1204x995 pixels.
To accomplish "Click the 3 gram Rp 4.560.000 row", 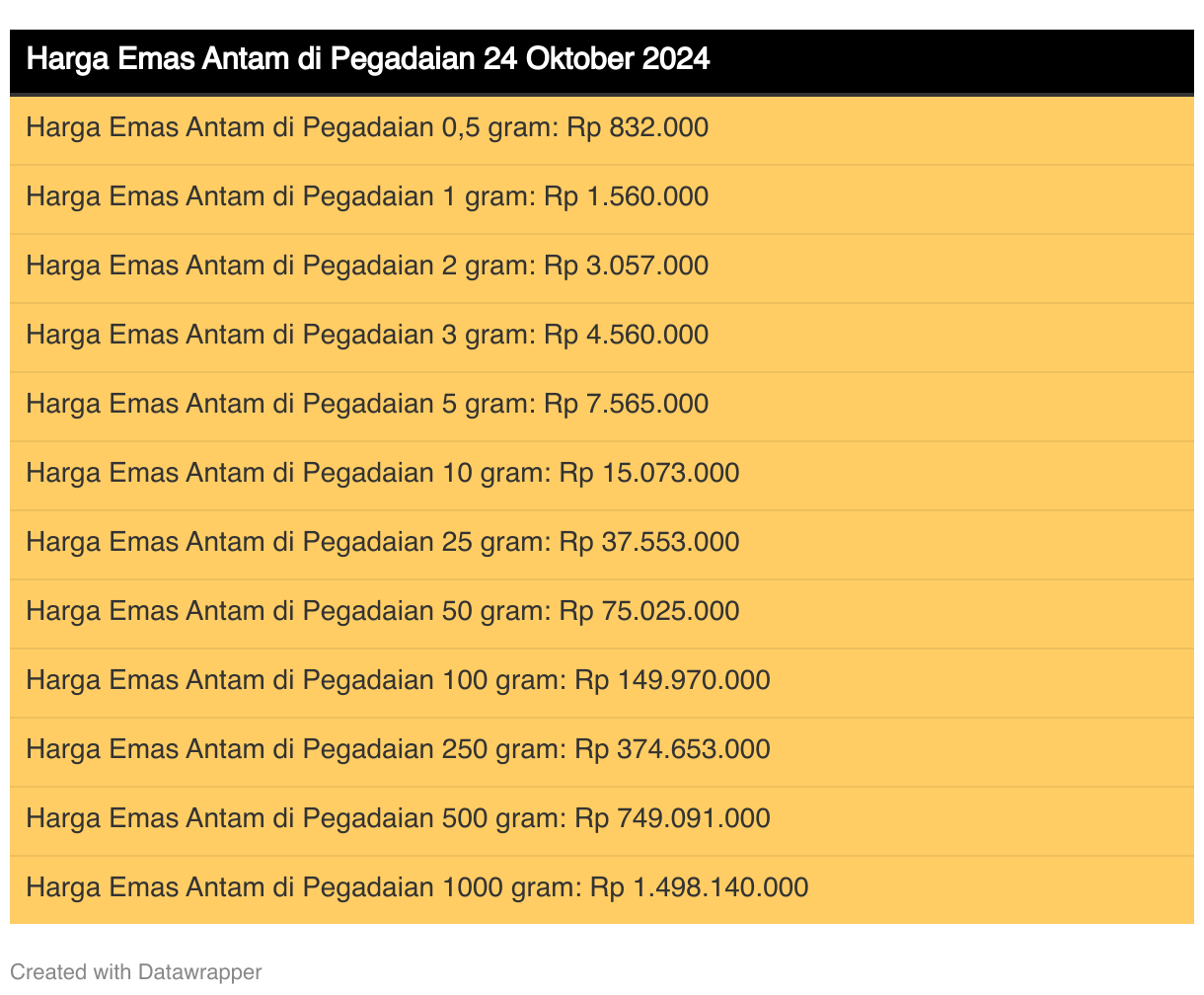I will pyautogui.click(x=367, y=336).
